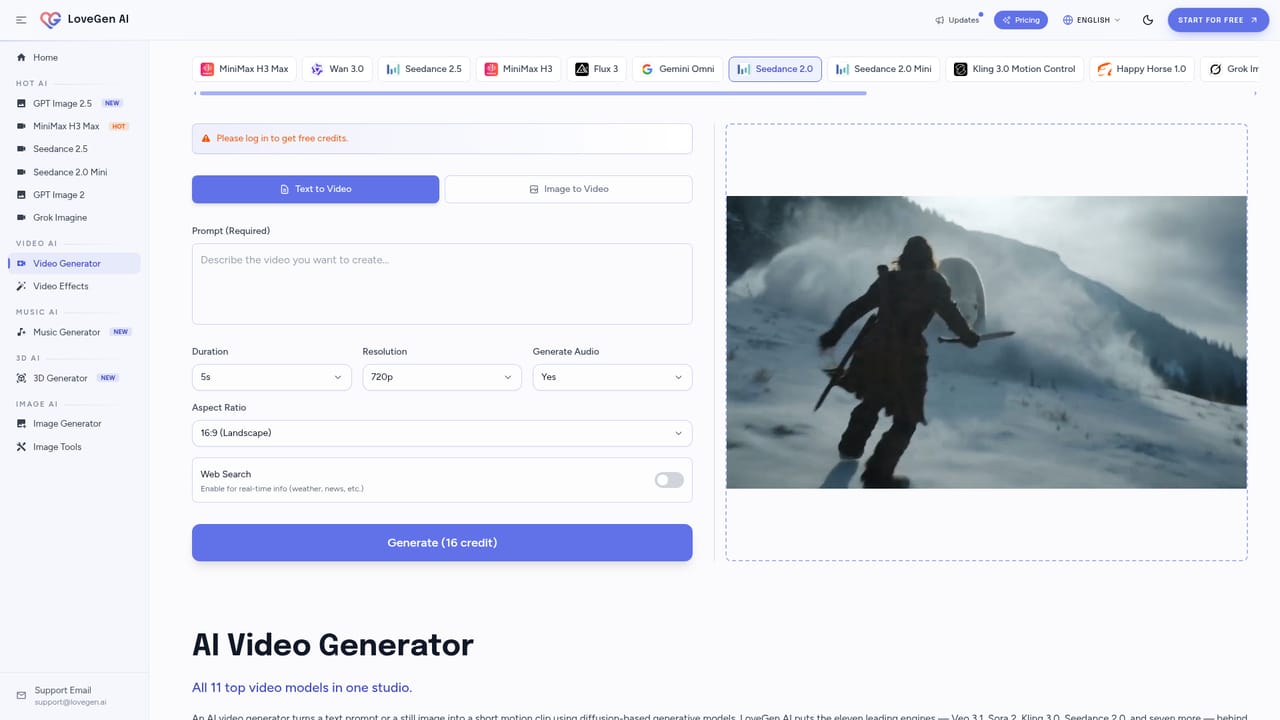The width and height of the screenshot is (1280, 720).
Task: Open Image Tools in sidebar
Action: click(74, 447)
